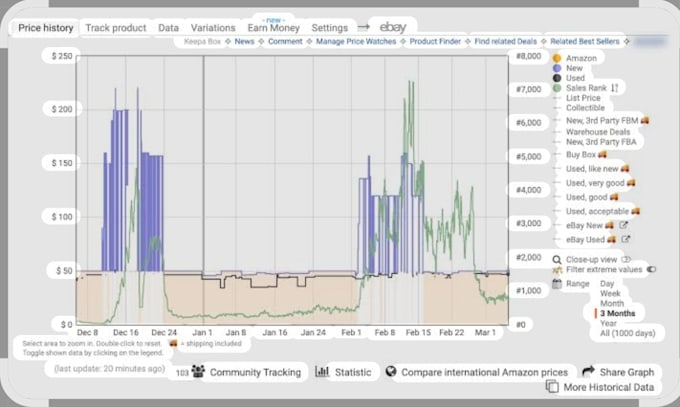Open eBay New external link icon

click(x=623, y=225)
